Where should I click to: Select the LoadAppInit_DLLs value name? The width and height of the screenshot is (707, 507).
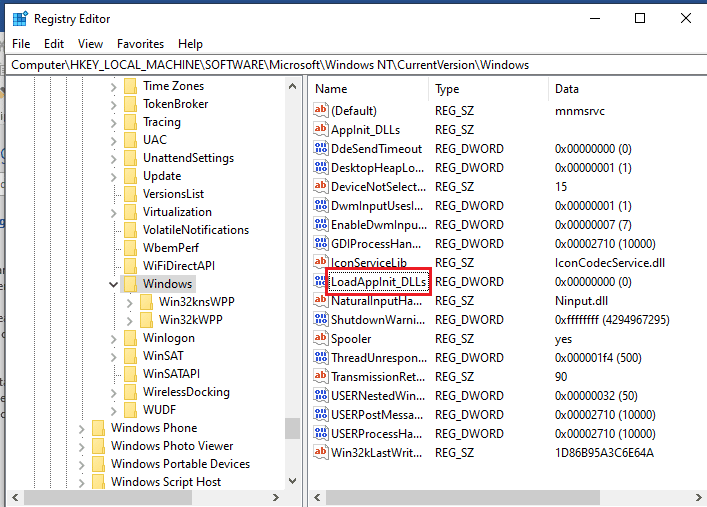(x=378, y=282)
